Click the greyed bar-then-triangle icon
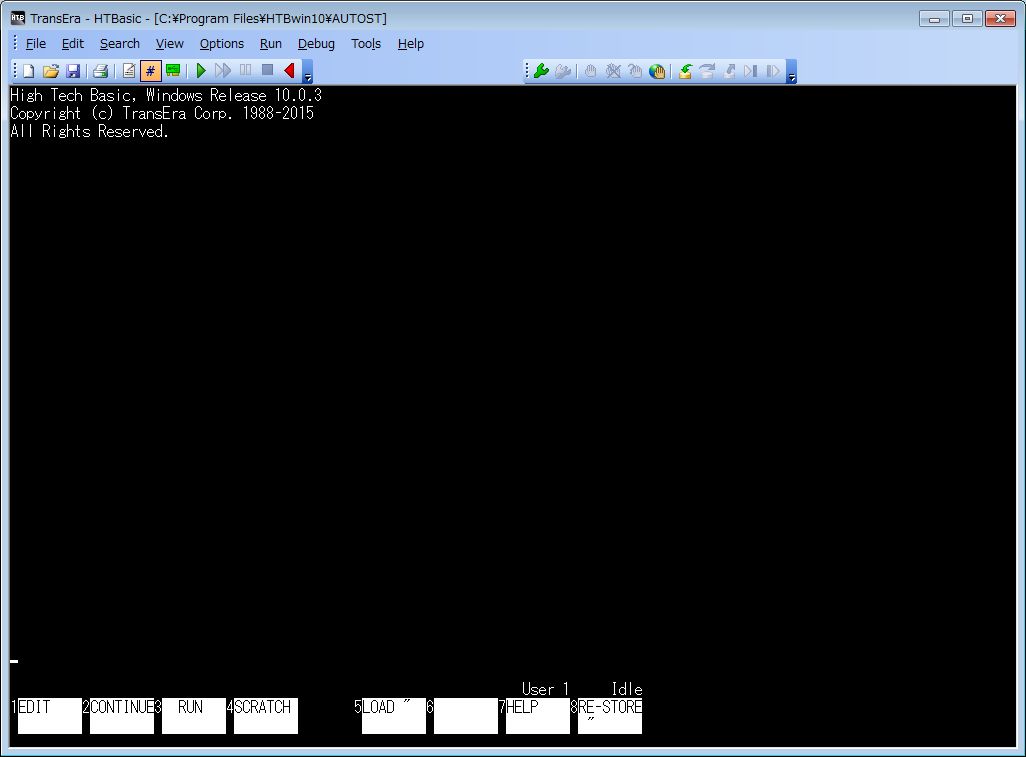The width and height of the screenshot is (1026, 757). pos(773,71)
